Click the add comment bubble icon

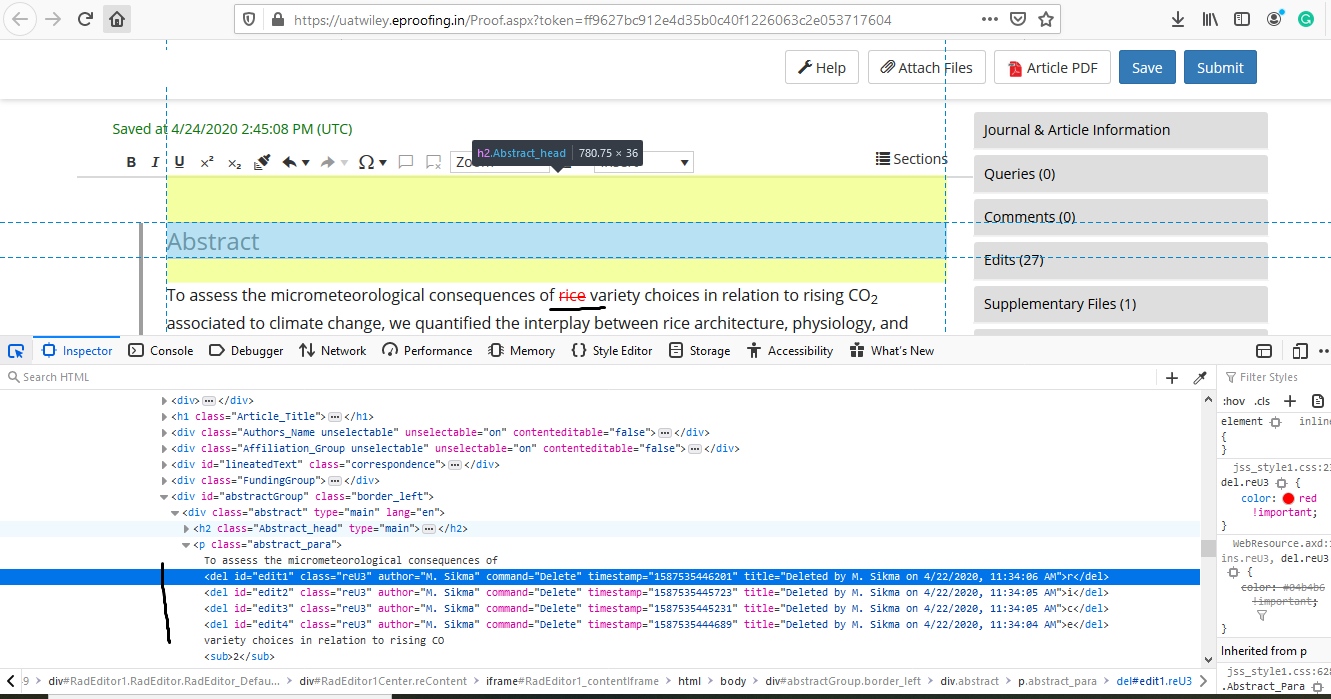coord(406,162)
